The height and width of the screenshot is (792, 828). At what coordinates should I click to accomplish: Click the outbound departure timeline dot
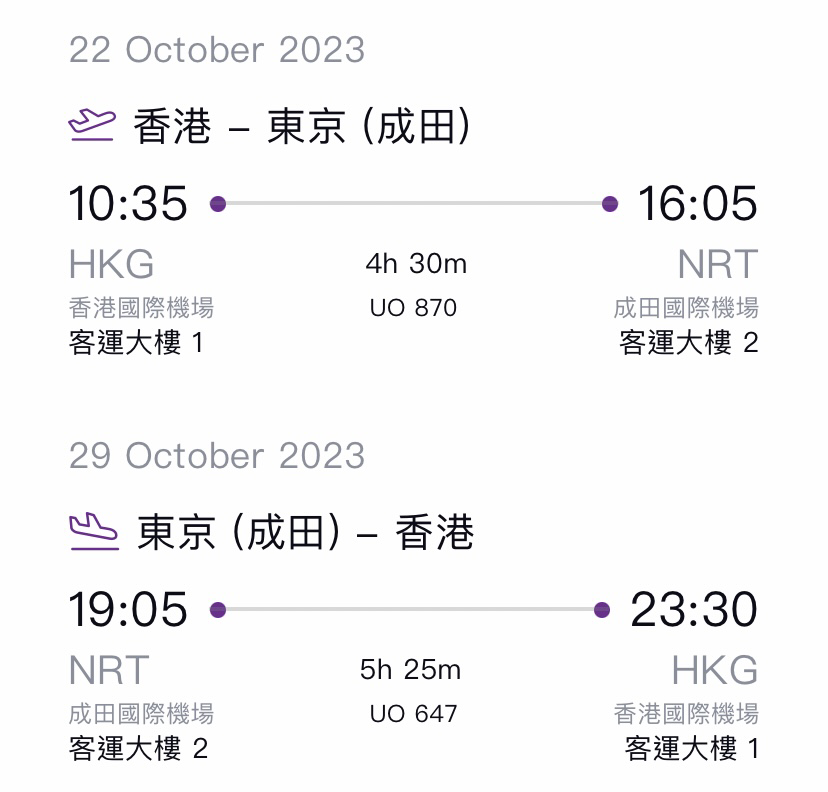coord(218,204)
